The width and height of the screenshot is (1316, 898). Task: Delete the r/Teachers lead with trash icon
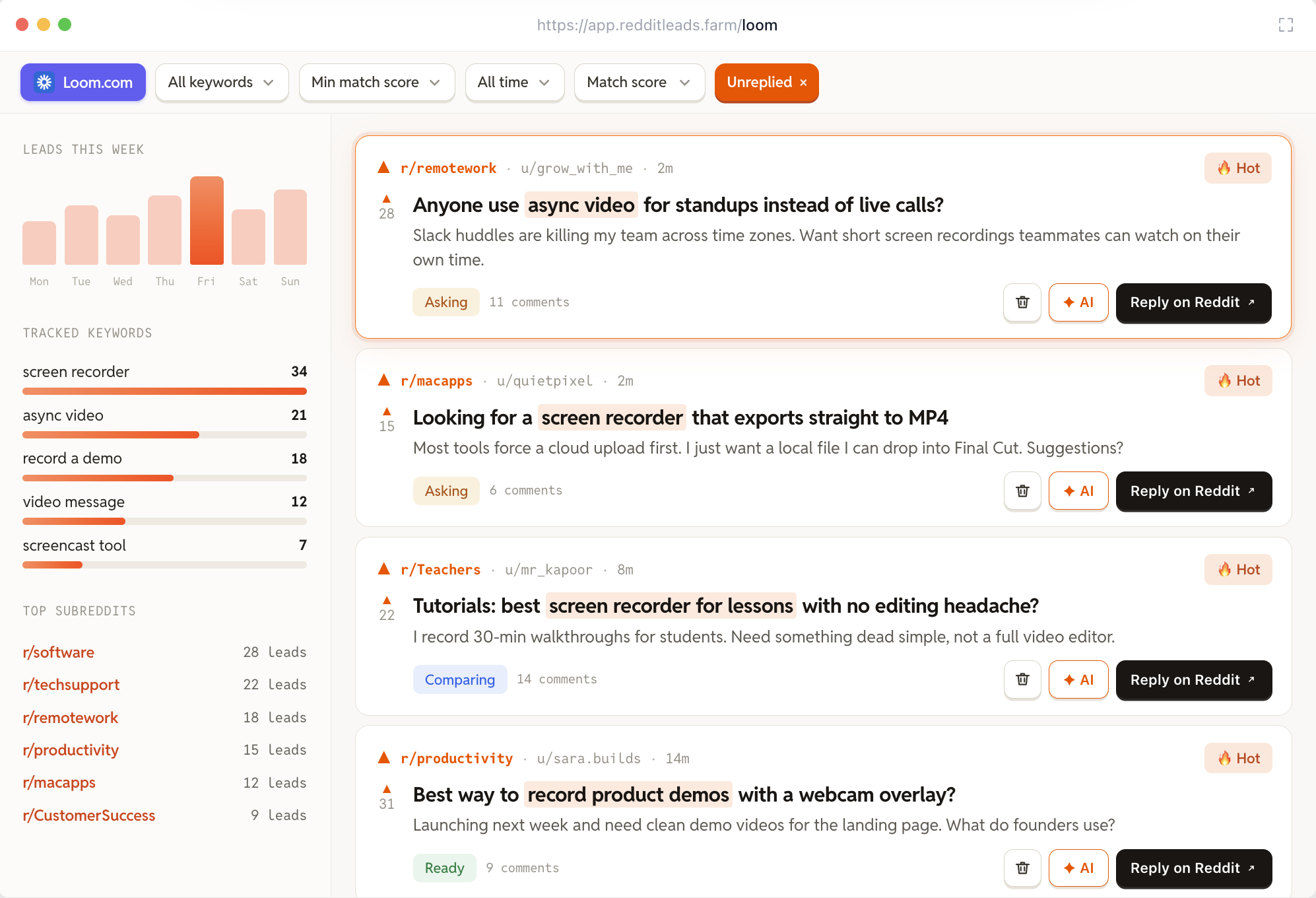point(1022,679)
